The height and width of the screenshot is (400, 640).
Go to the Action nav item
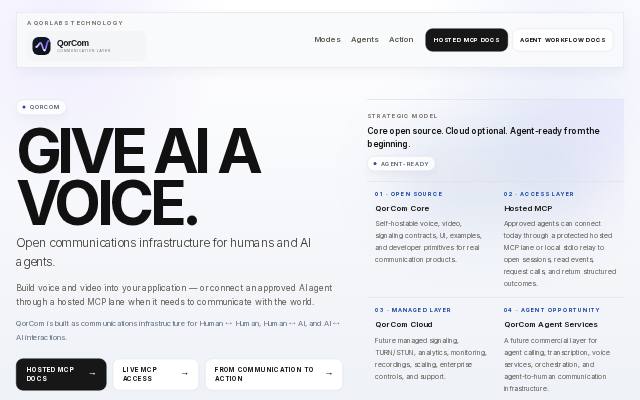click(x=401, y=40)
